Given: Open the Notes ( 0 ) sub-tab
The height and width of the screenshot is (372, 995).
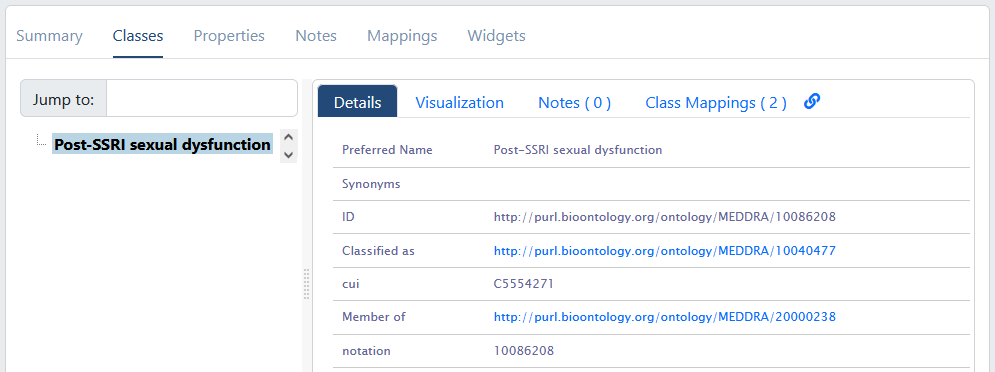Looking at the screenshot, I should (x=574, y=102).
